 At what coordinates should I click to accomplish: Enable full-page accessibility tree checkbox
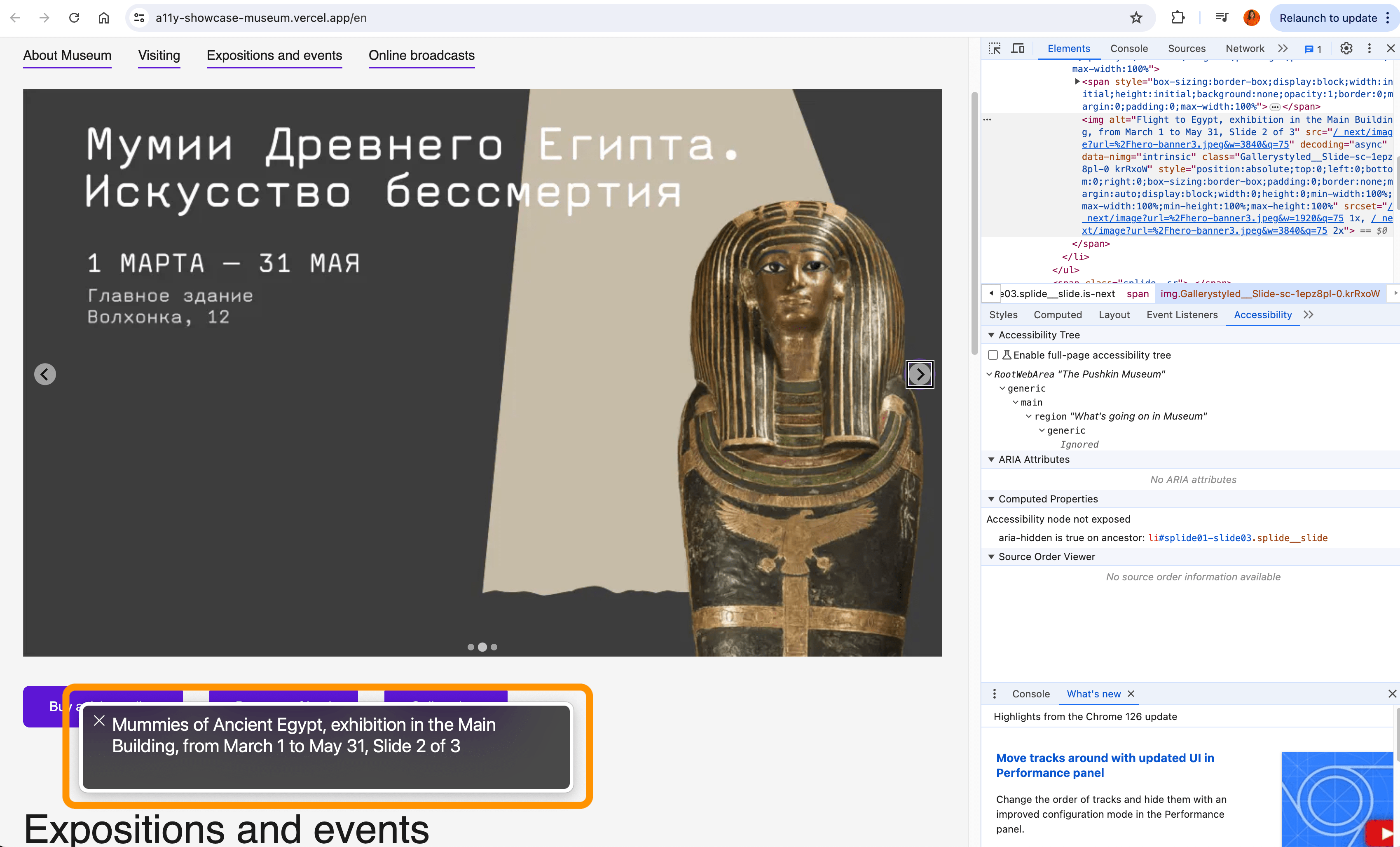(993, 355)
